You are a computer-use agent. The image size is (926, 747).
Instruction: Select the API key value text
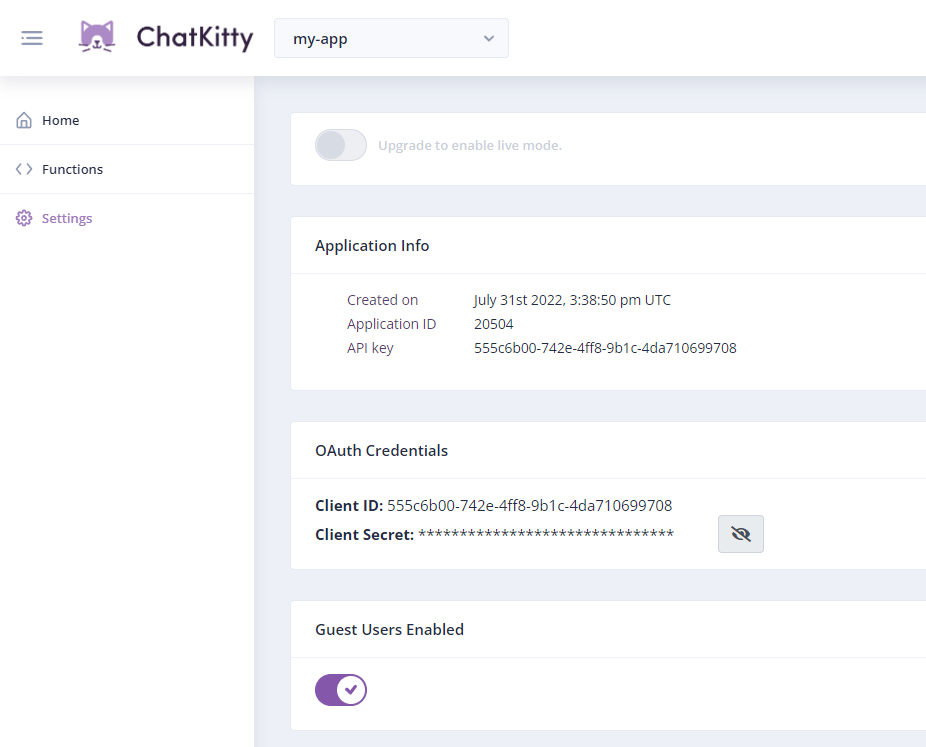pos(605,348)
